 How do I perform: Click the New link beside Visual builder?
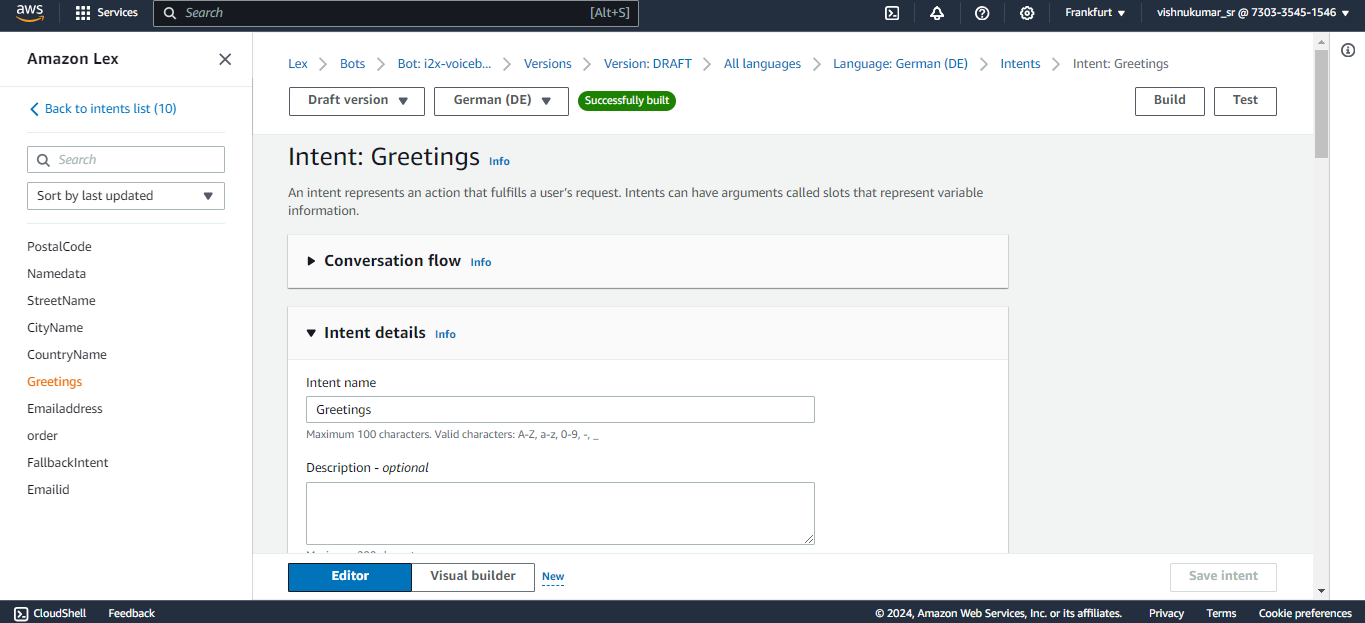[x=553, y=577]
